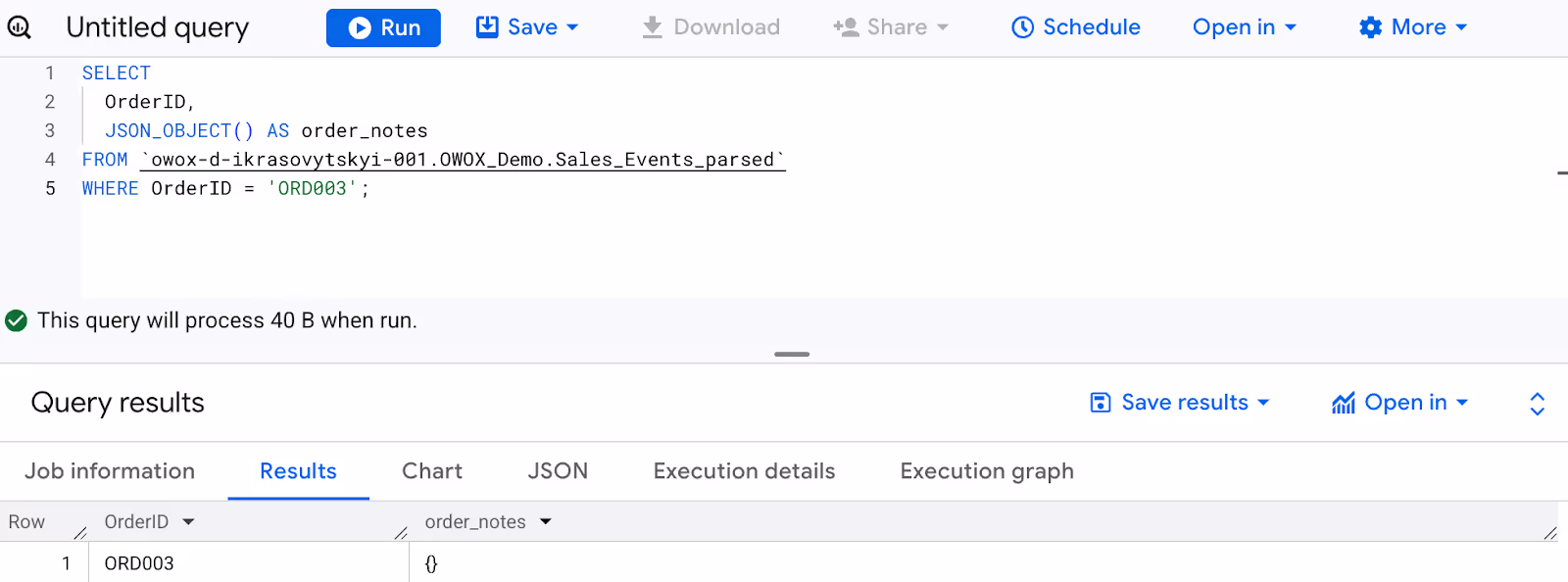Open the OrderID column sort menu
Screen dimensions: 1568x582
(x=188, y=522)
